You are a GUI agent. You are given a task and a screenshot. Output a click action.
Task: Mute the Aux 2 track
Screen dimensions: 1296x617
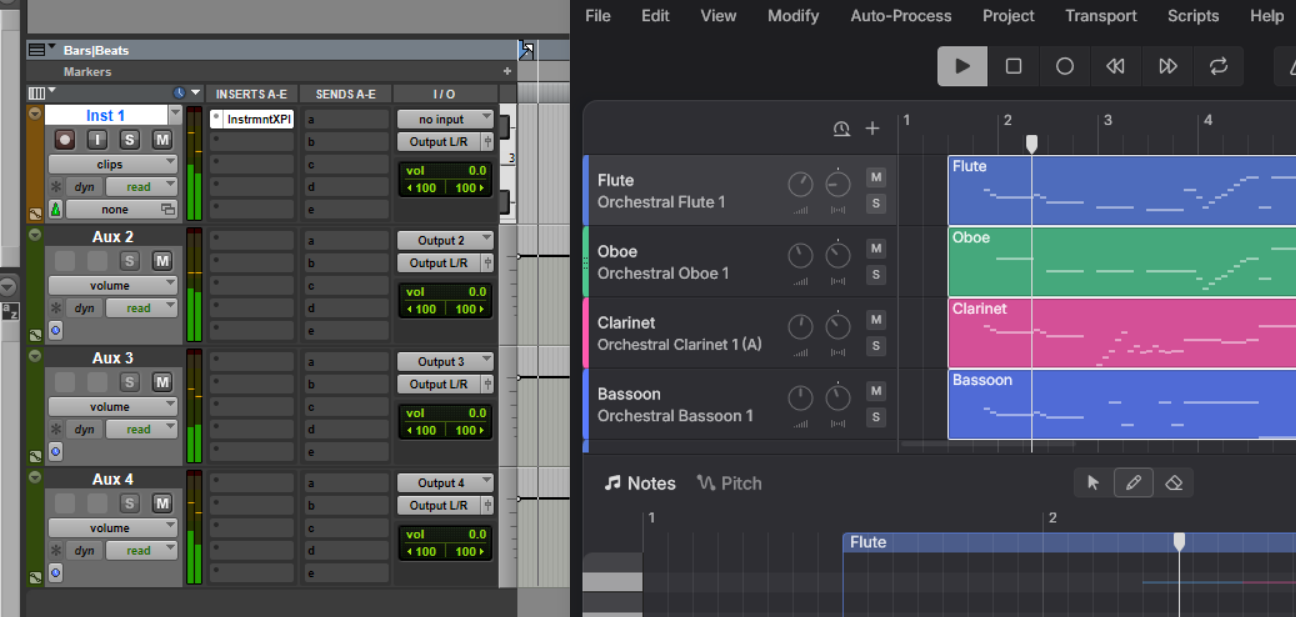coord(161,261)
